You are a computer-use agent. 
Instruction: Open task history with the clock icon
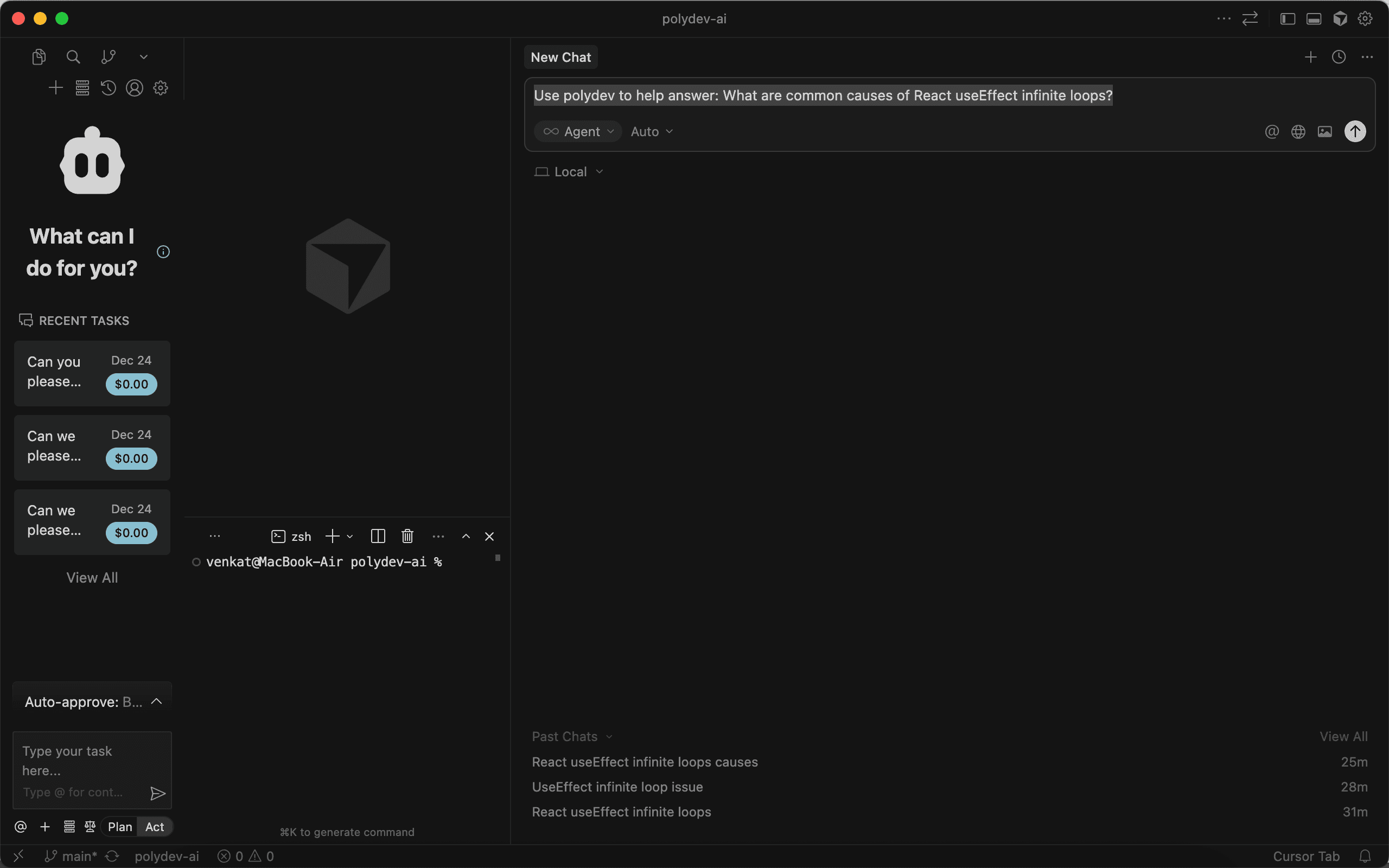click(x=108, y=87)
